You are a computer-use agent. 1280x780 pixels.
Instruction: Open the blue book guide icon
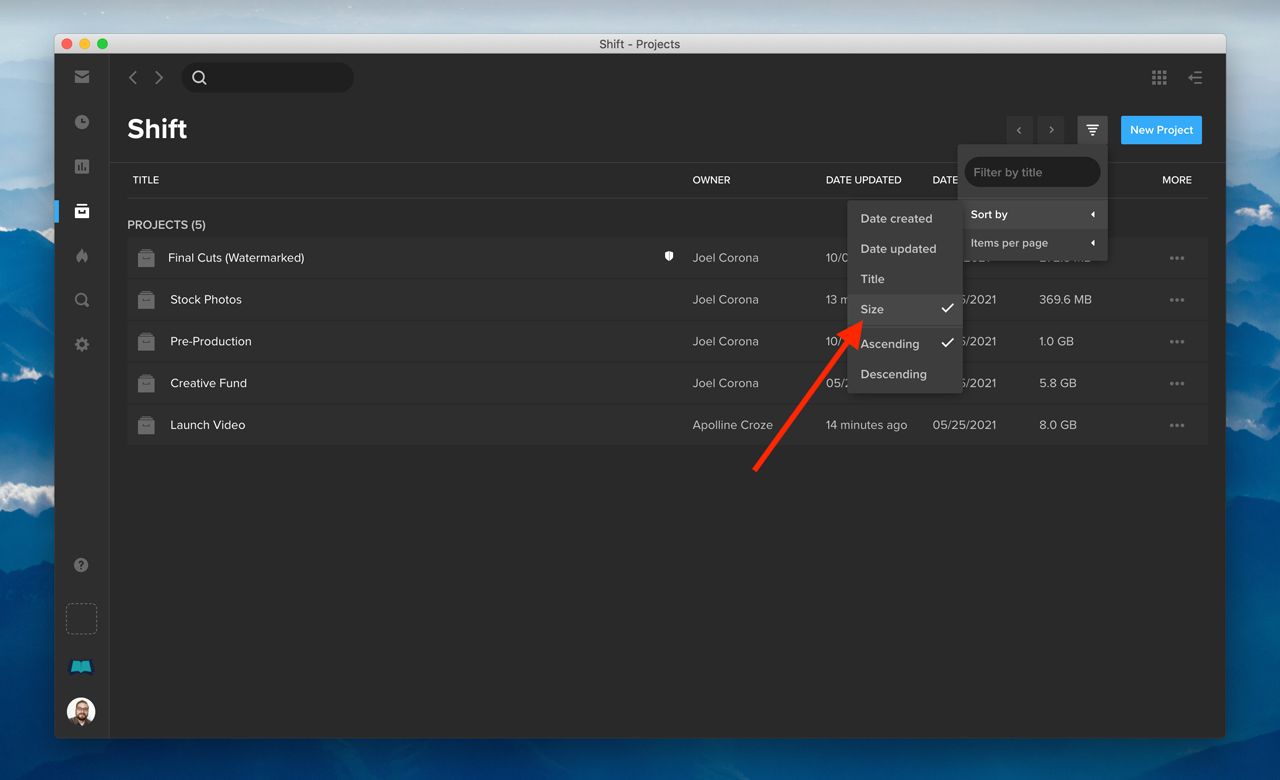click(x=82, y=667)
